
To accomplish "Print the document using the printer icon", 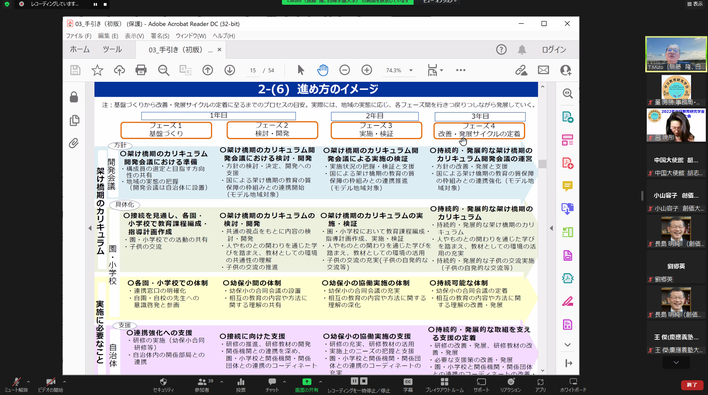I will (x=141, y=70).
